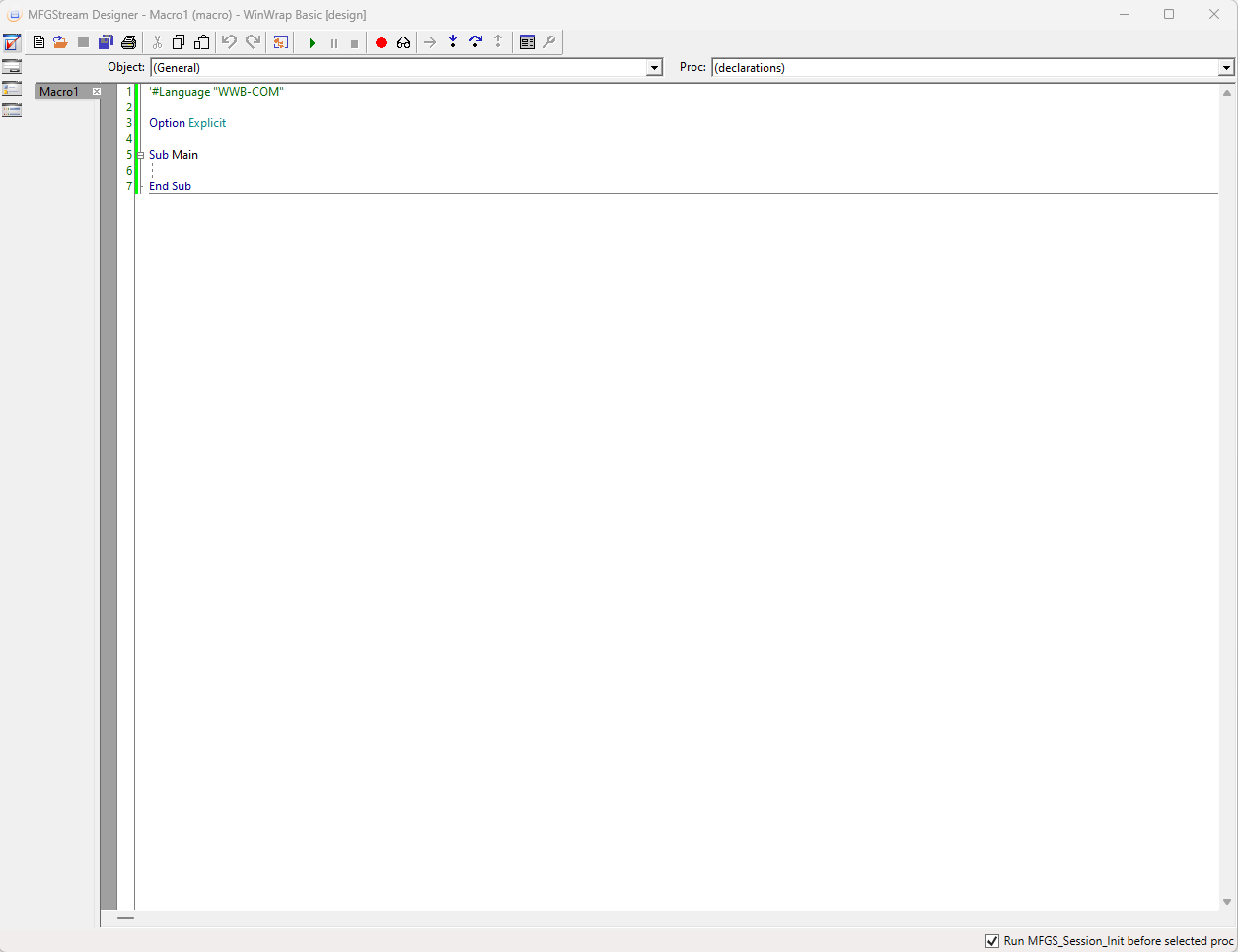This screenshot has width=1238, height=952.
Task: Open a file with the Open folder icon
Action: tap(60, 42)
